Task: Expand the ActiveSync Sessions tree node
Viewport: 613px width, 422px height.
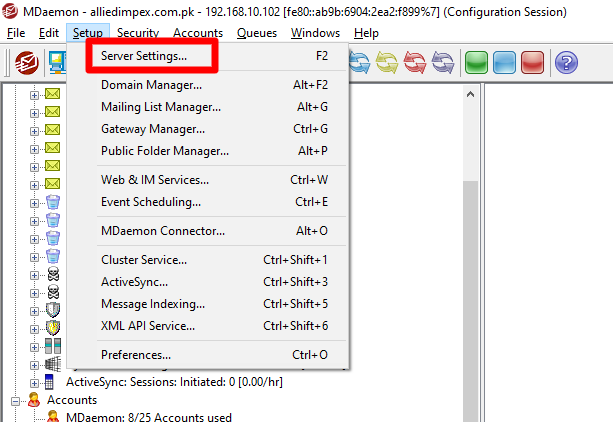Action: 35,382
